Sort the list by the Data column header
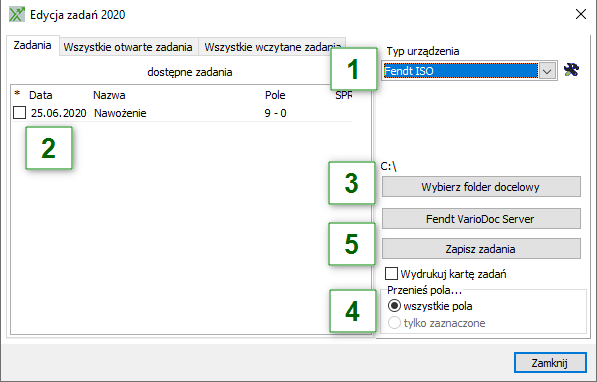The image size is (597, 382). [41, 95]
